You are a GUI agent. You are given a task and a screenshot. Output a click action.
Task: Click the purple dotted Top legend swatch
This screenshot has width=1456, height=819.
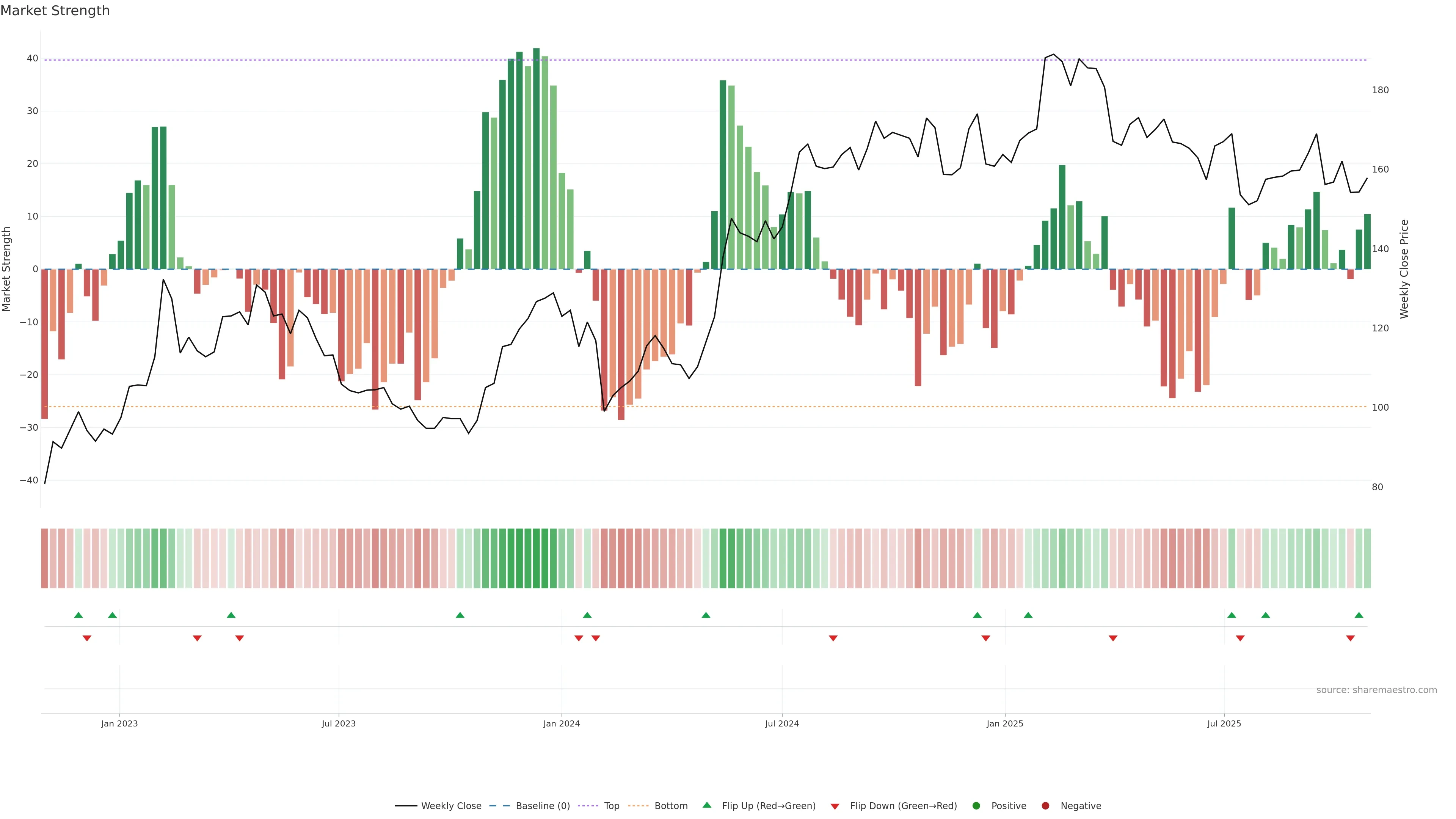tap(588, 805)
